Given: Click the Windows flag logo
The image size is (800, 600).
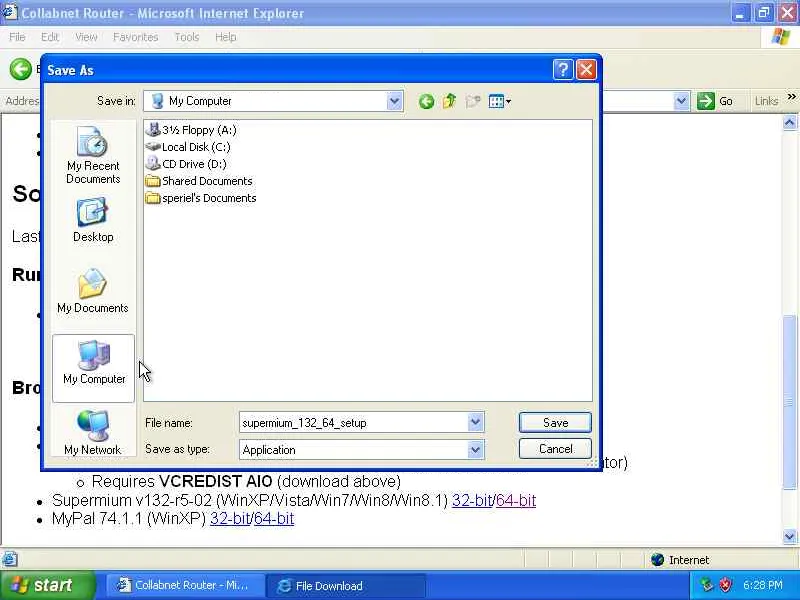Looking at the screenshot, I should [x=780, y=37].
